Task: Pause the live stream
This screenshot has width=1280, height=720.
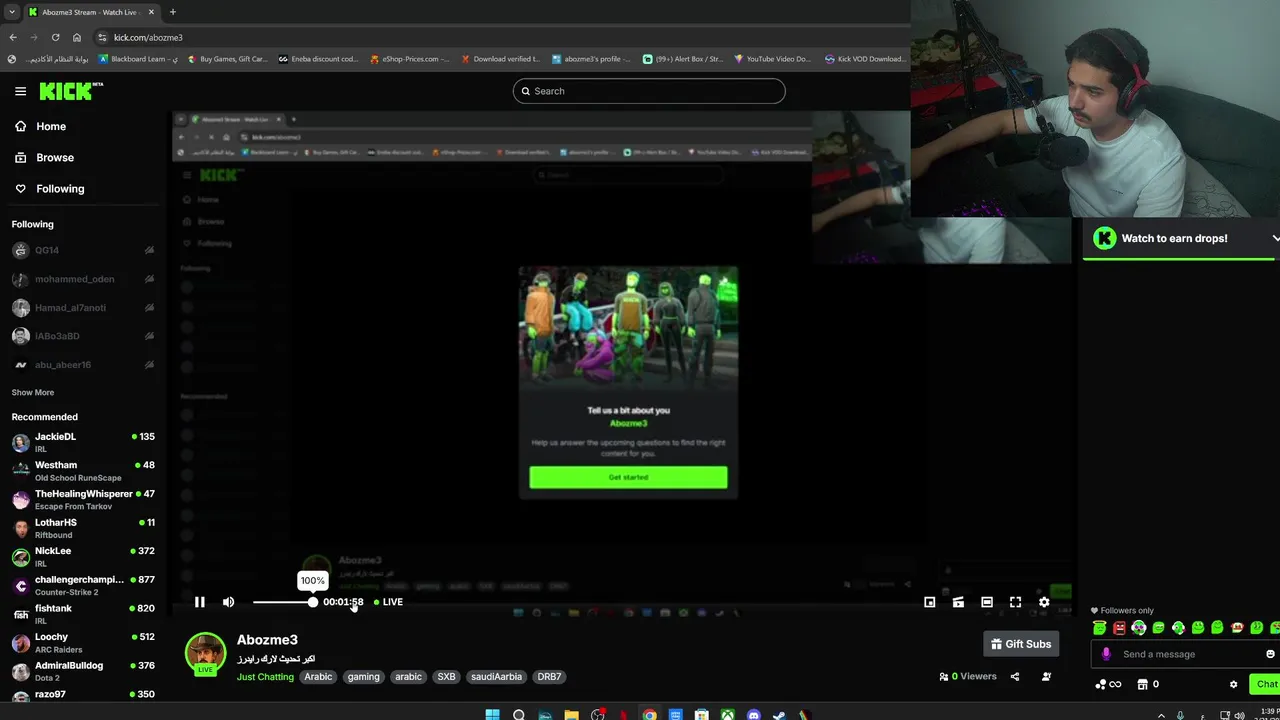Action: tap(199, 602)
